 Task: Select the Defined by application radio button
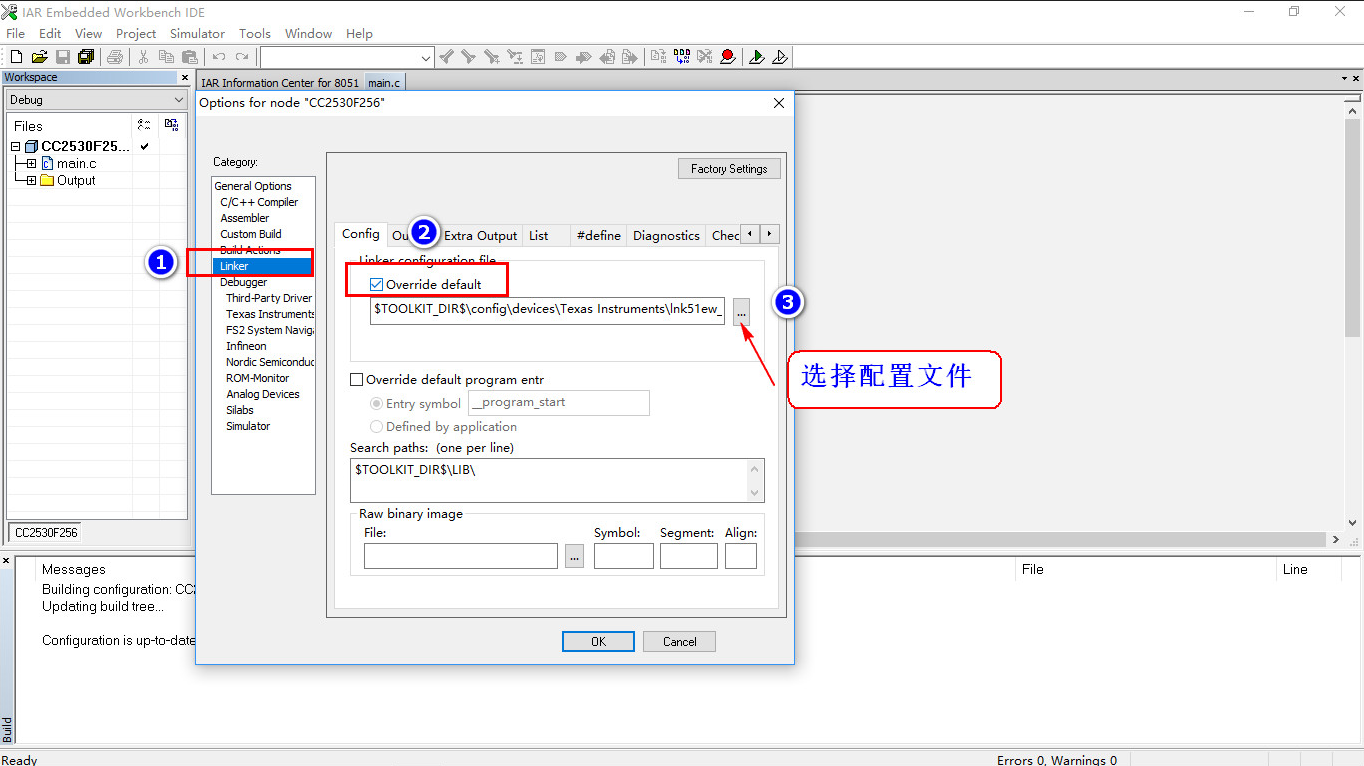[x=377, y=426]
